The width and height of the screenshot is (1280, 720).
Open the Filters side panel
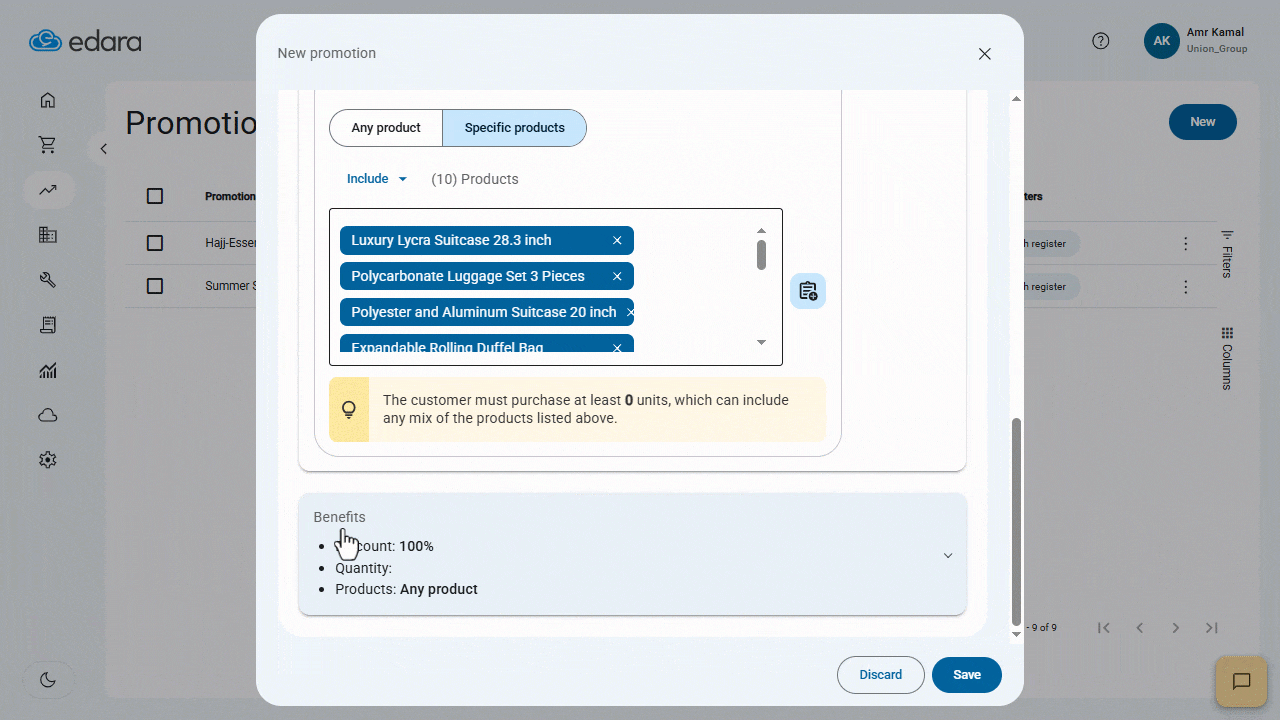coord(1227,253)
